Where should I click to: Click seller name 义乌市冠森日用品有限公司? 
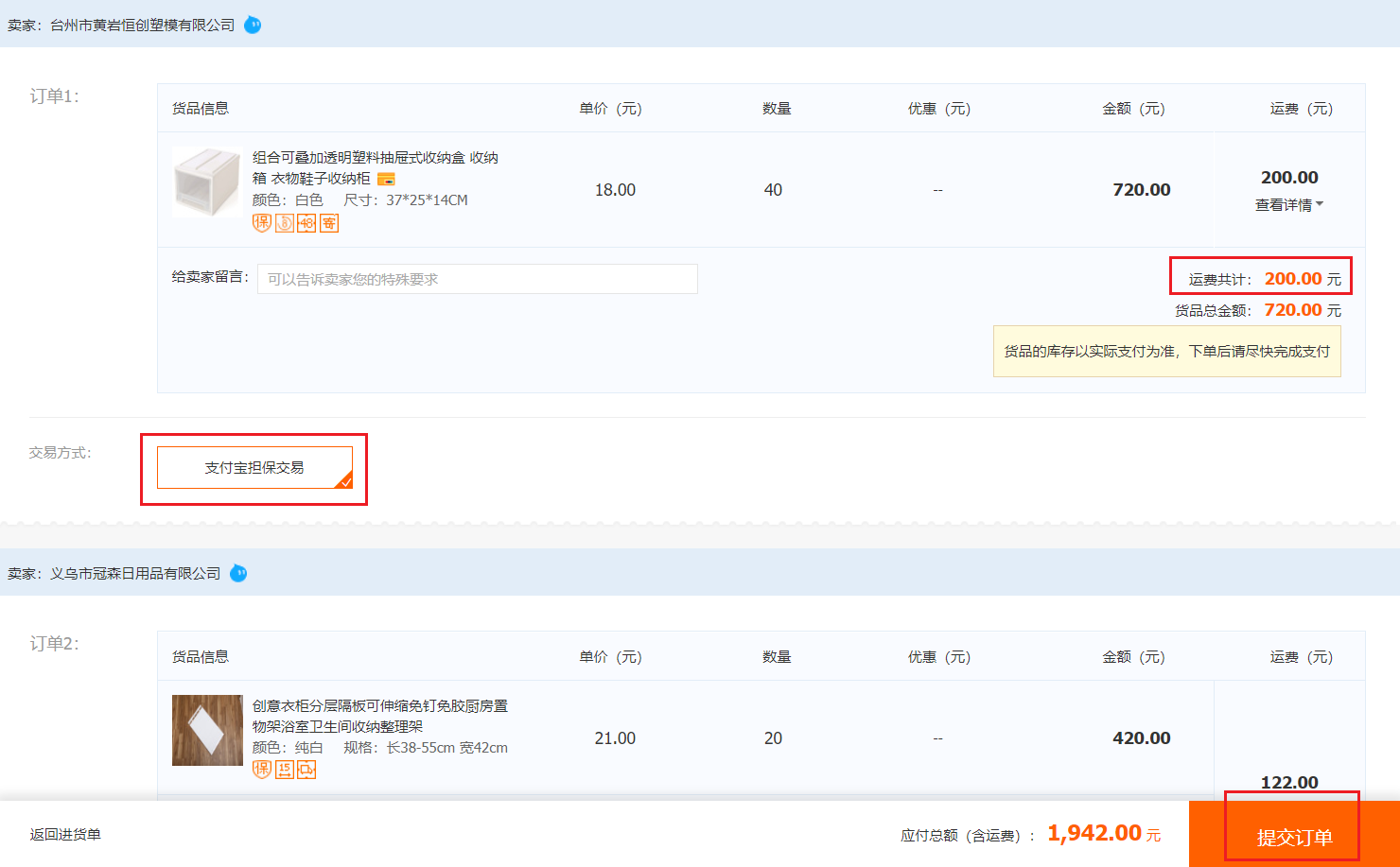tap(135, 574)
